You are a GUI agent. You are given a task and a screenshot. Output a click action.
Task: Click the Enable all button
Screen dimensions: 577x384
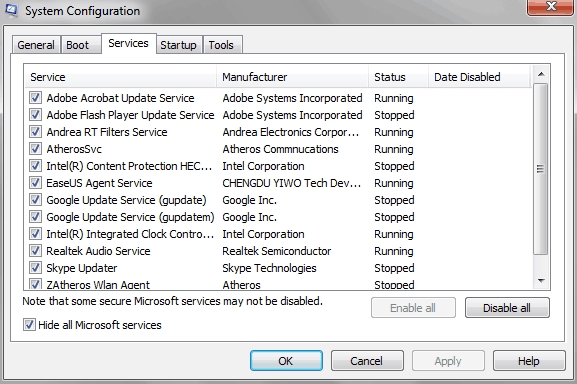413,307
